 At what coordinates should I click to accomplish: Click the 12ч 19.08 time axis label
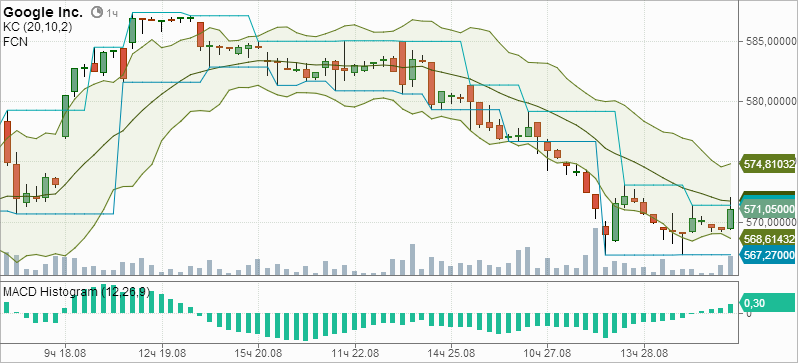coord(161,353)
